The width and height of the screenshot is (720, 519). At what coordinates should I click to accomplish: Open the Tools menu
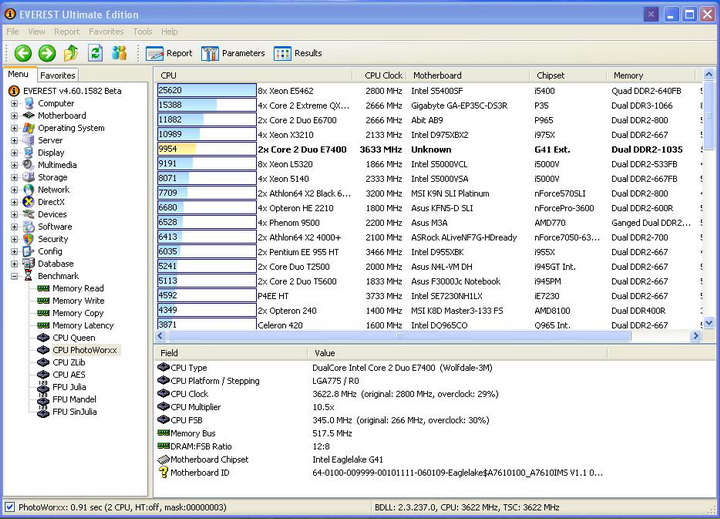click(x=142, y=32)
